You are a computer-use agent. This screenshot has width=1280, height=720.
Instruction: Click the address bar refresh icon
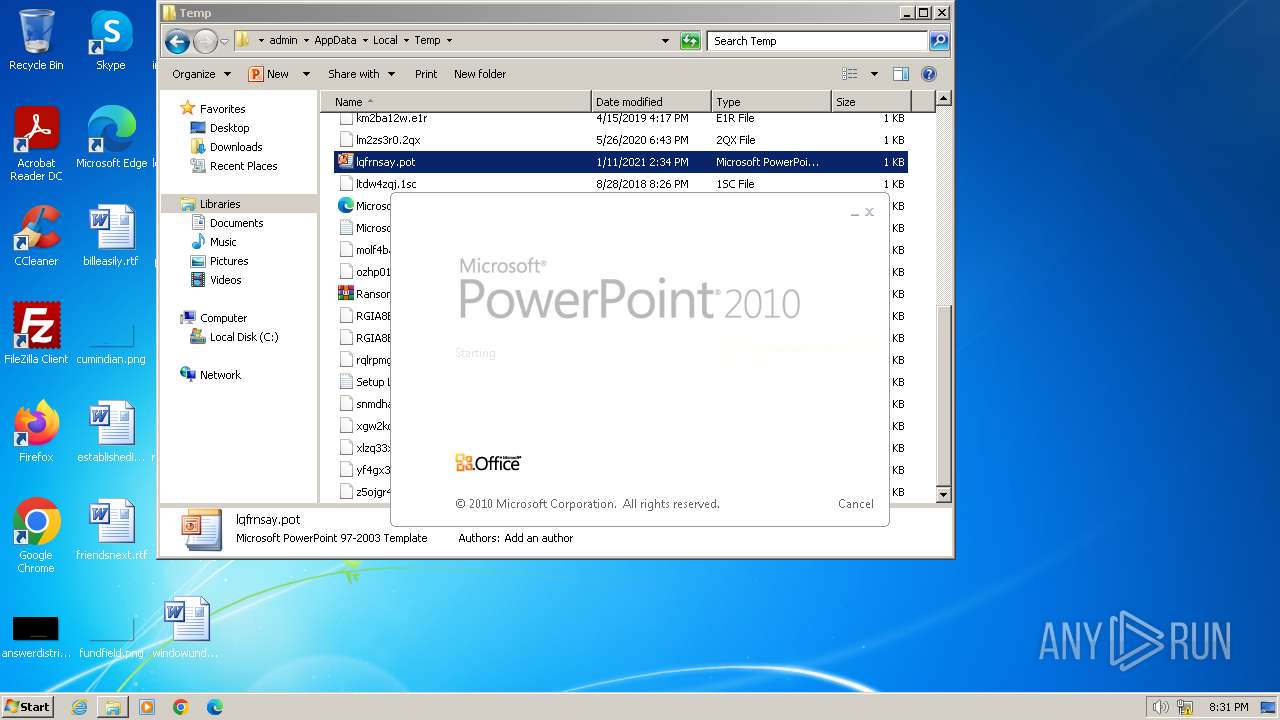coord(690,41)
